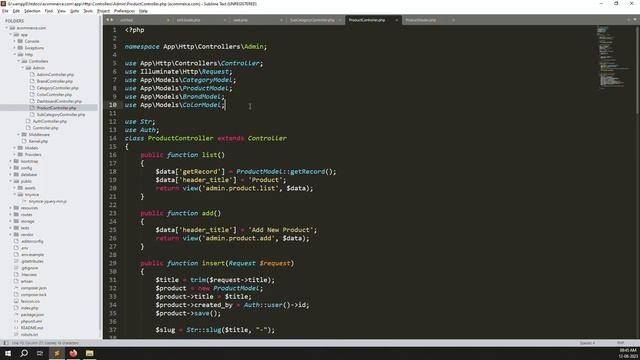Collapse the ecommerce.com root folder

pos(7,28)
